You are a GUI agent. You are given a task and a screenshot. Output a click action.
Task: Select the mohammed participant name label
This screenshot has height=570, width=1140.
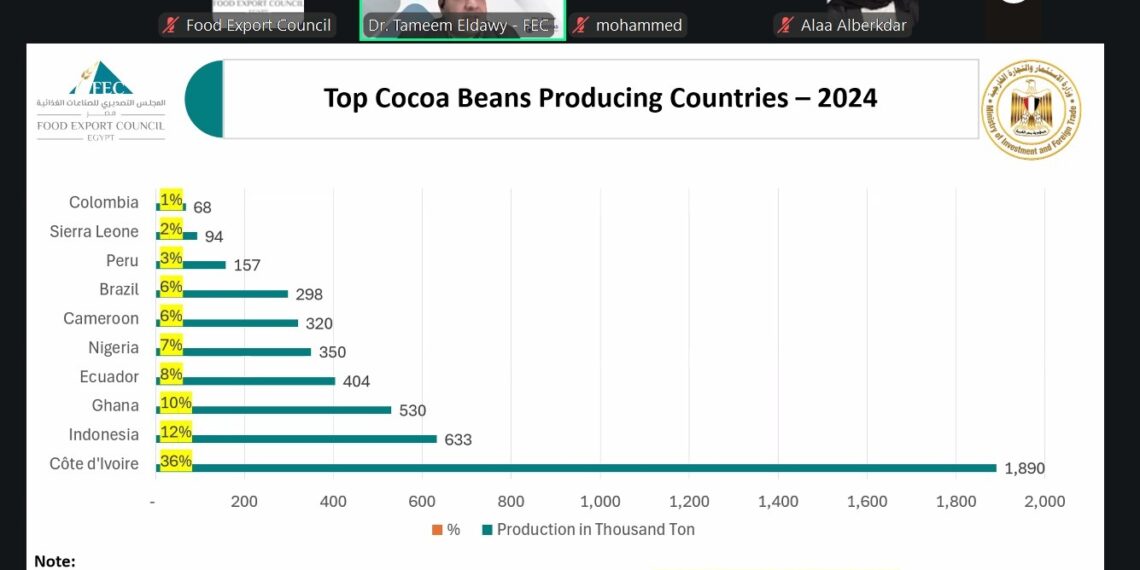(x=639, y=26)
